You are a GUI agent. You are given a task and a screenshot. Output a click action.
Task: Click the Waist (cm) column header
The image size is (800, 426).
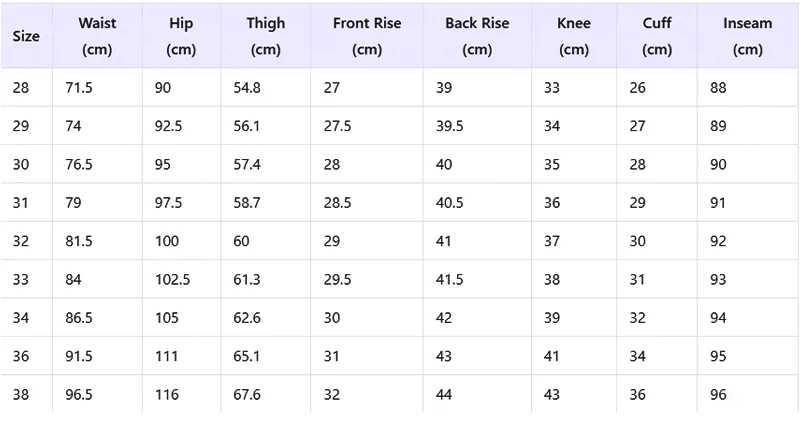click(97, 36)
